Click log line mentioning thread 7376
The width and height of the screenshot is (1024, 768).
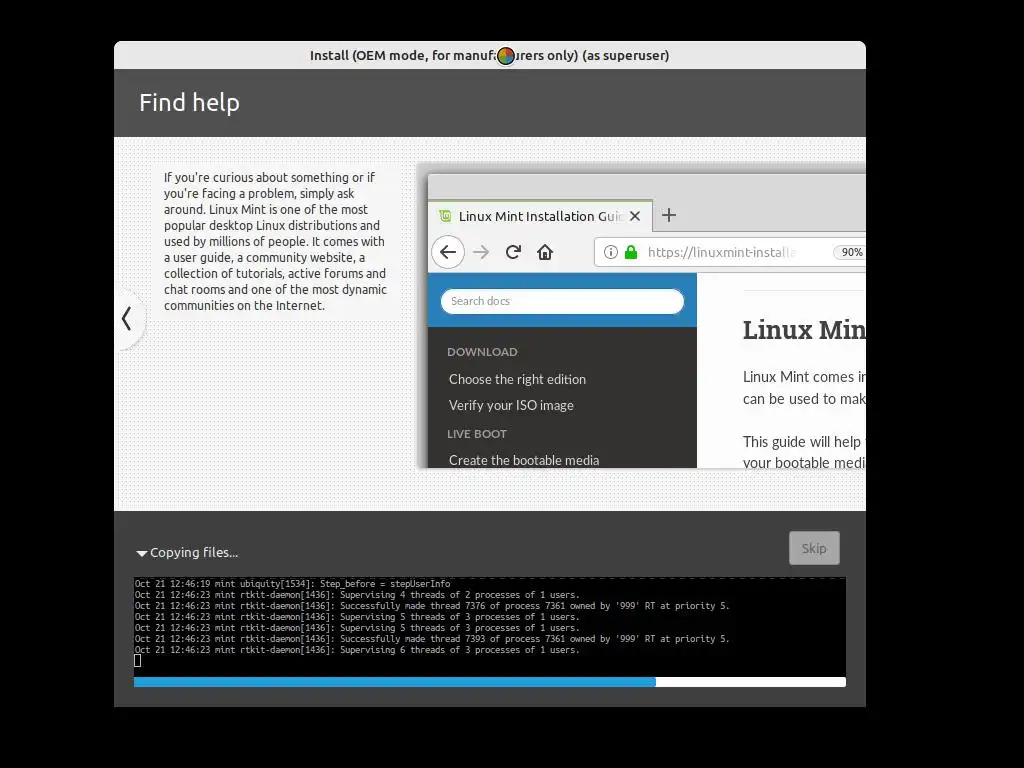coord(432,606)
